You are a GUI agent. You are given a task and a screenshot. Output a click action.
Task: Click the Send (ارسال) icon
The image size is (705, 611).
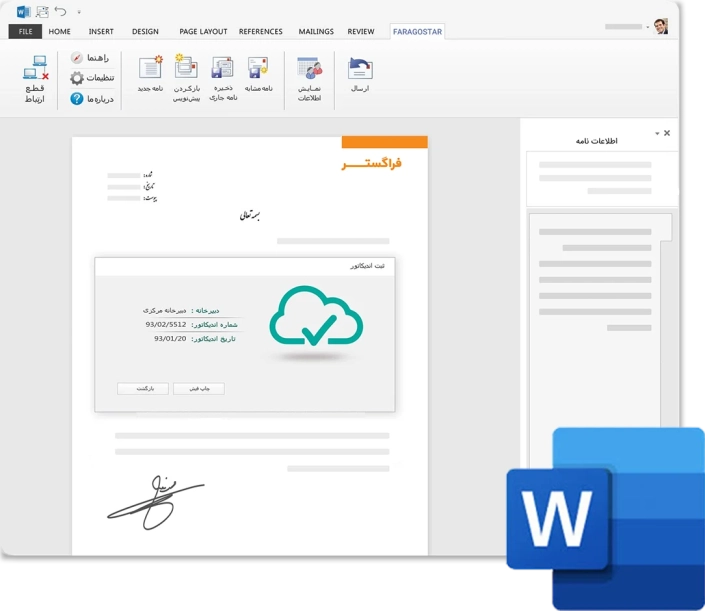[360, 68]
